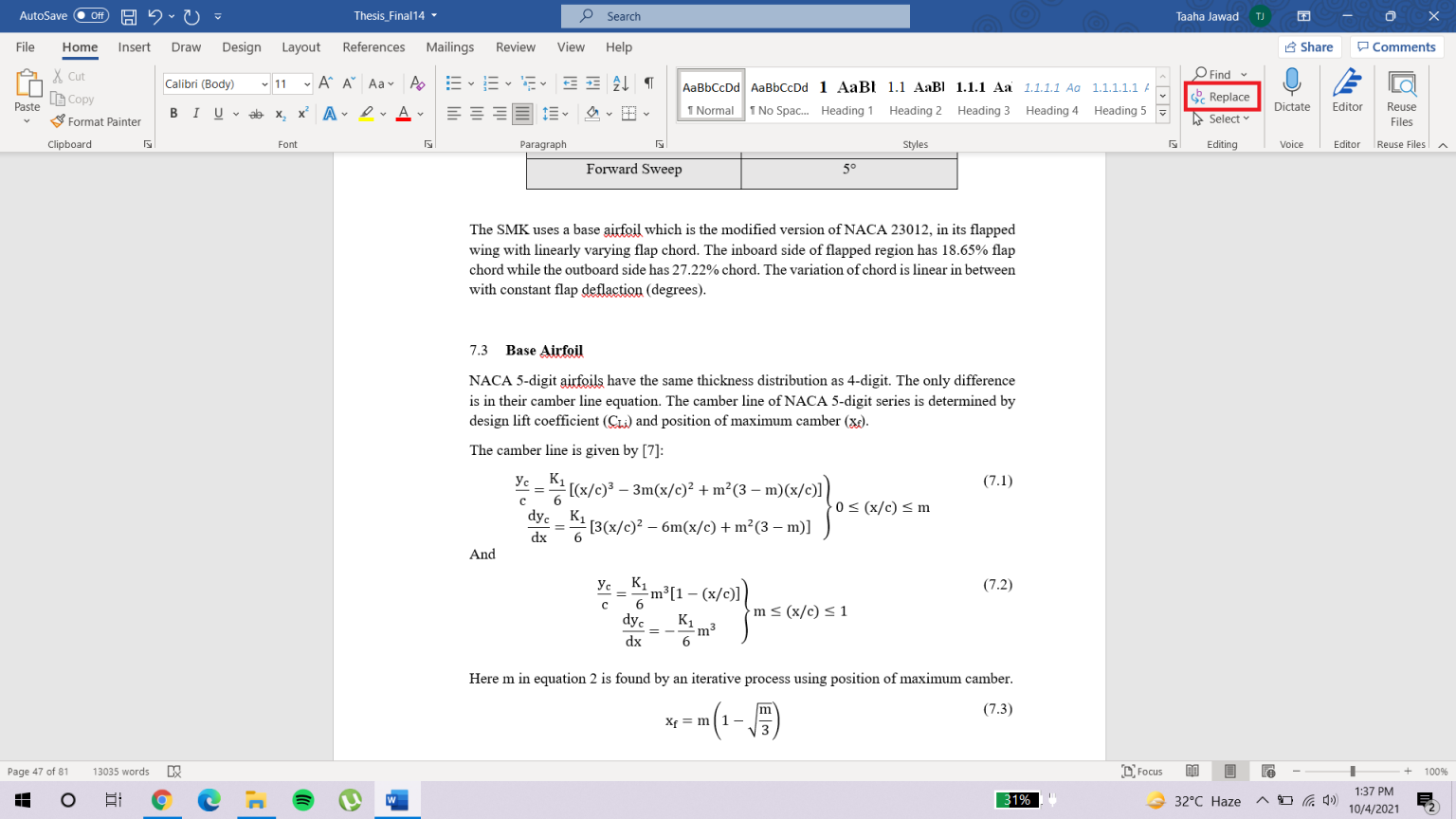Toggle the paragraph marks display

[x=648, y=83]
